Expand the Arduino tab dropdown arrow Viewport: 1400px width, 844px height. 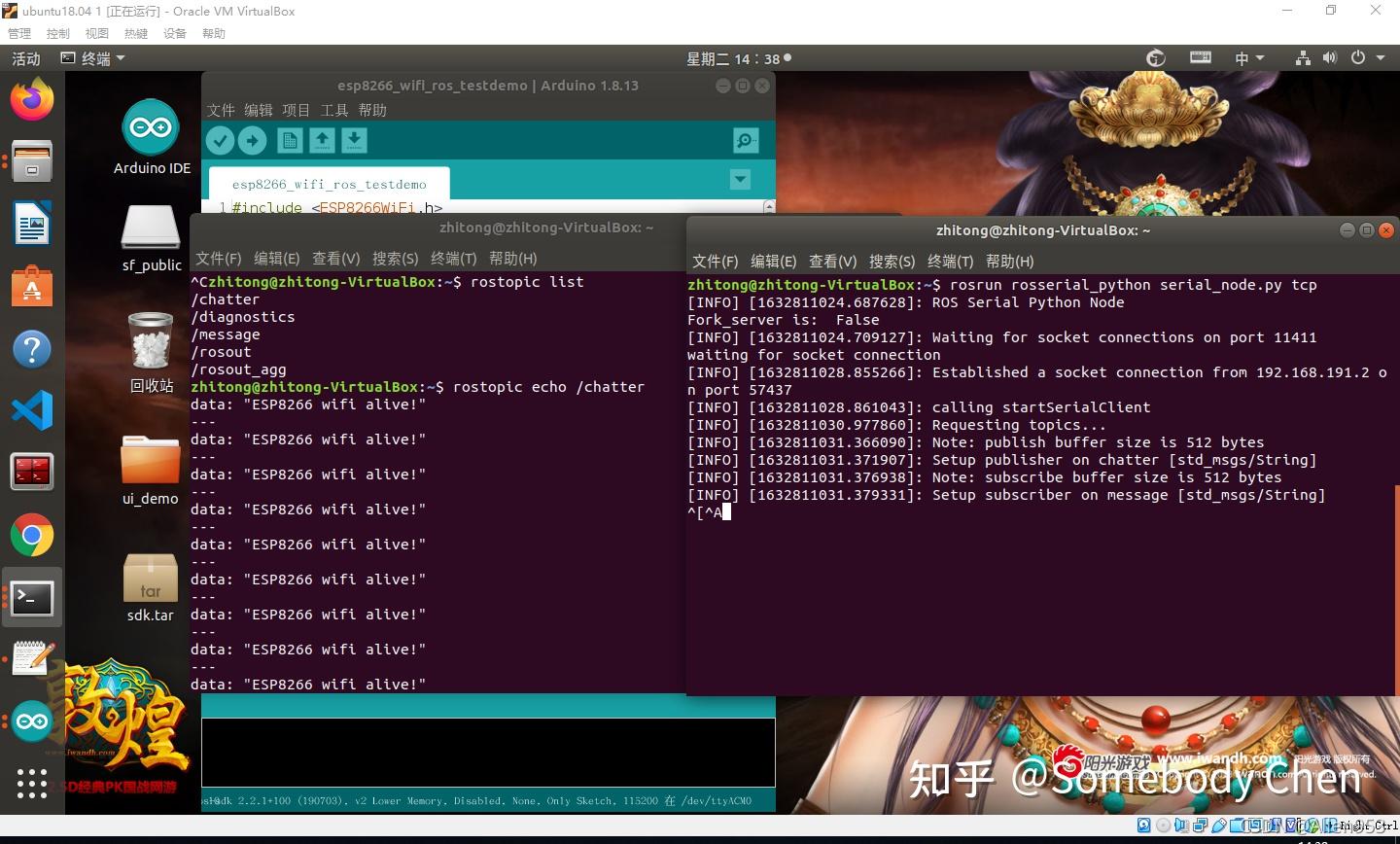[741, 180]
